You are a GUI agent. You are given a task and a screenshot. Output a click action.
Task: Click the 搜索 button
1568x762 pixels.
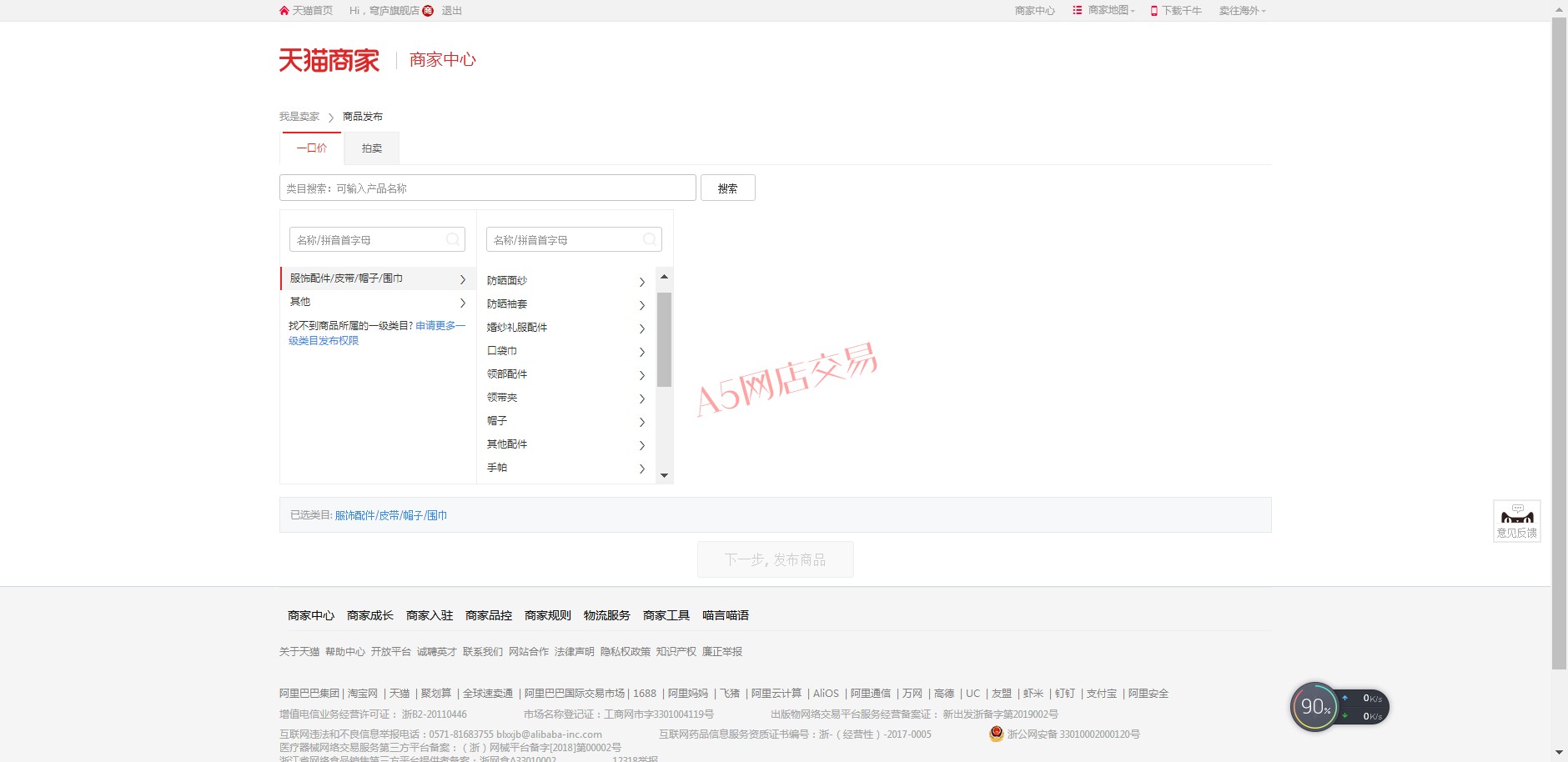[x=727, y=188]
